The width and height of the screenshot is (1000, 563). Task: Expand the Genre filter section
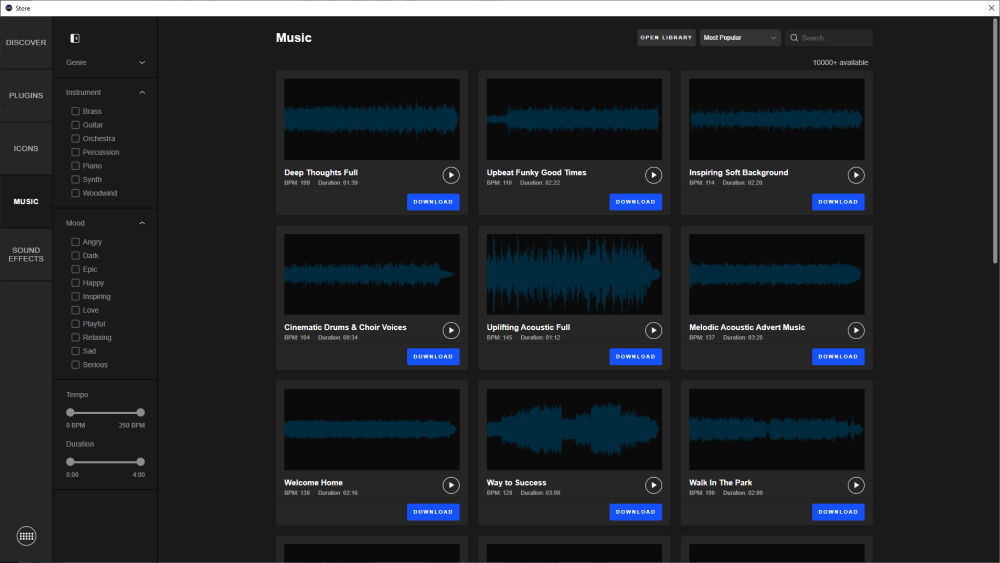point(142,62)
